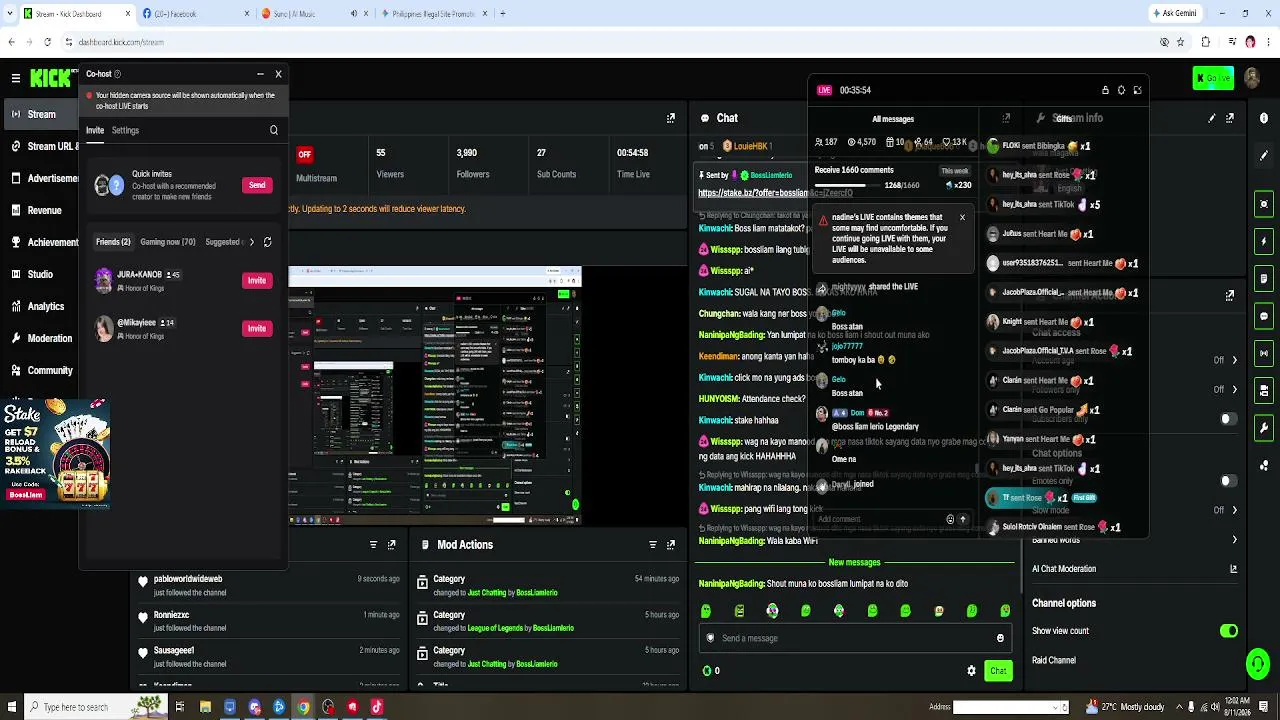This screenshot has height=720, width=1280.
Task: Pop out the stream stats panel
Action: pos(671,118)
